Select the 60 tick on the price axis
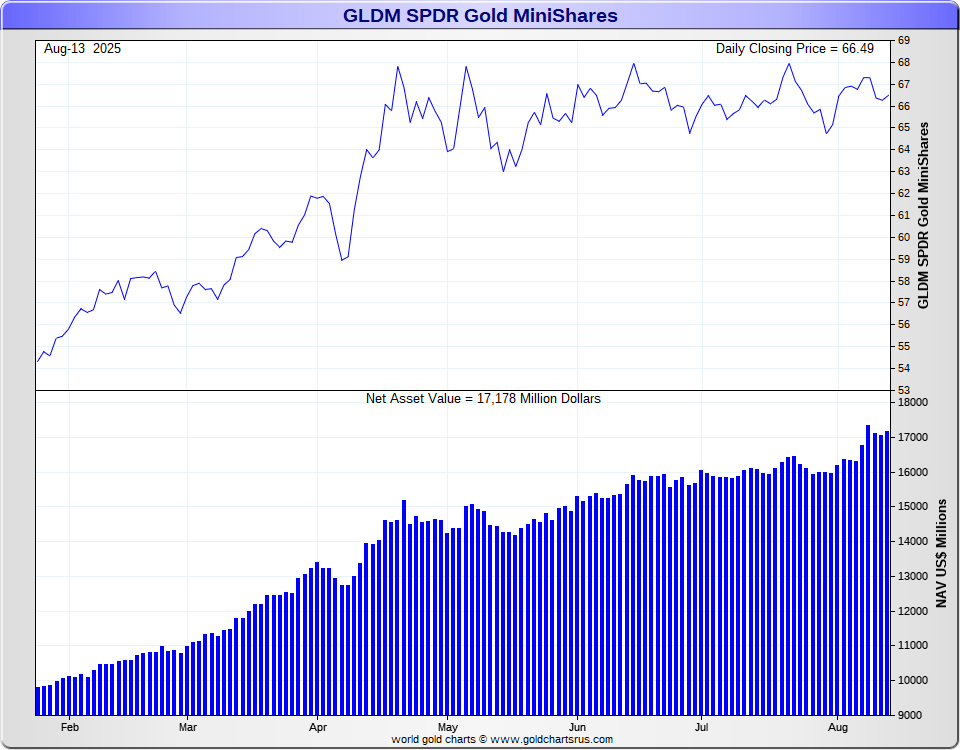Image resolution: width=960 pixels, height=750 pixels. 904,237
